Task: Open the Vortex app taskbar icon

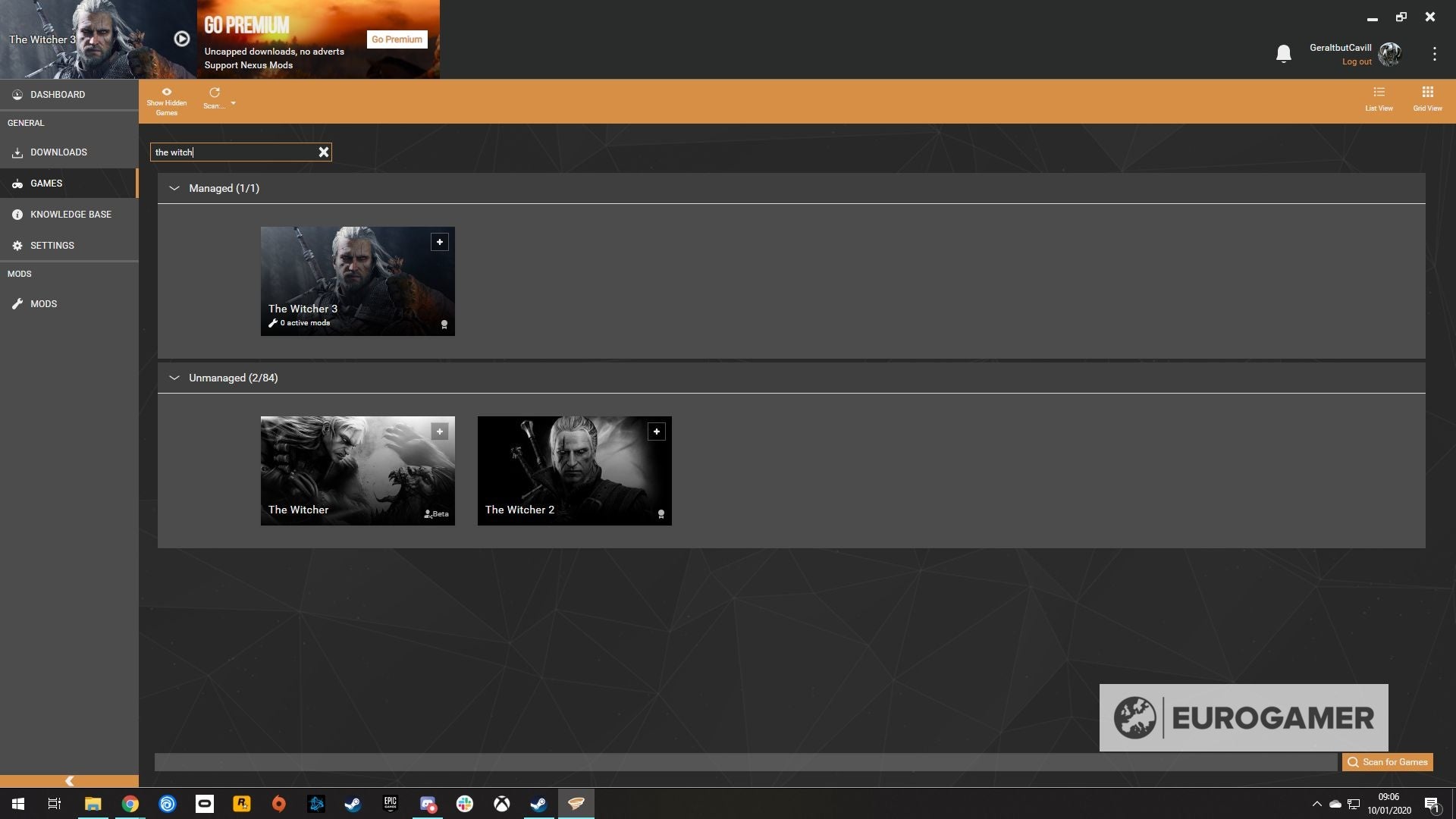Action: [x=576, y=804]
